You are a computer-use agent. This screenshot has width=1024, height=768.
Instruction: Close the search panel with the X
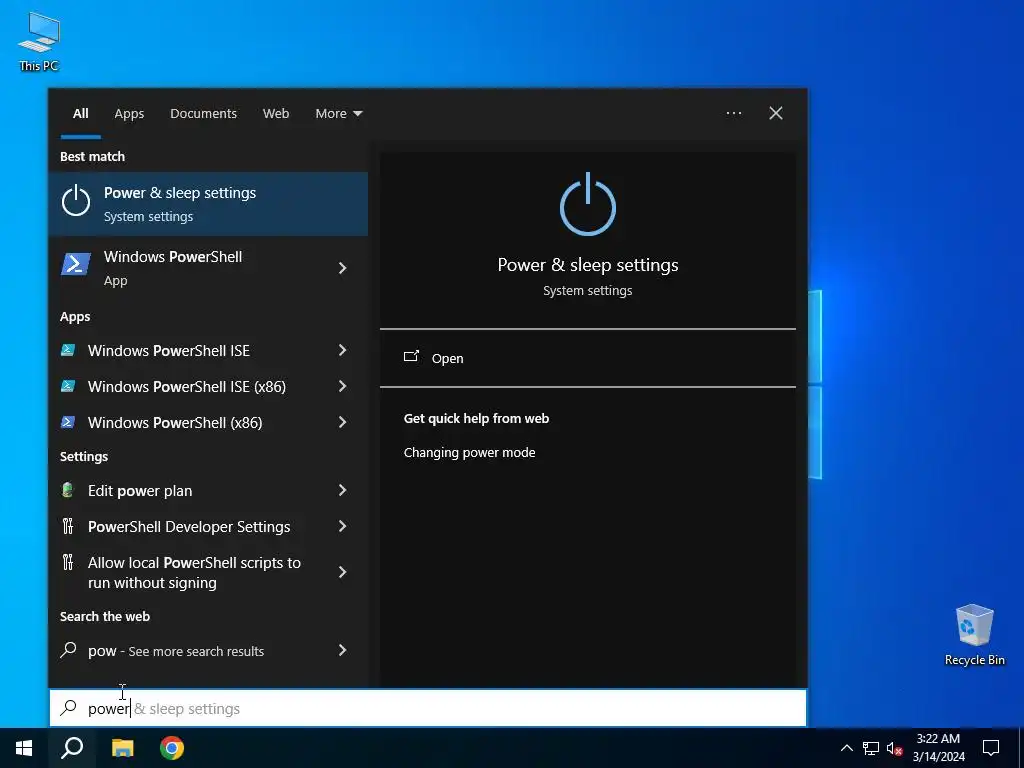(776, 113)
